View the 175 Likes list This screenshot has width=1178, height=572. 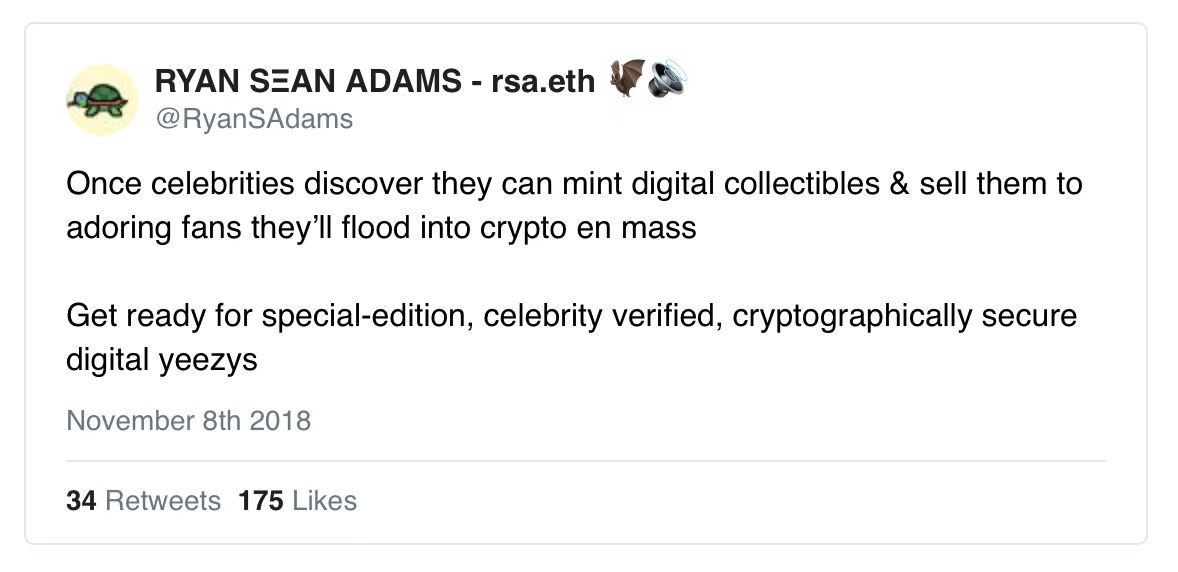[x=297, y=500]
